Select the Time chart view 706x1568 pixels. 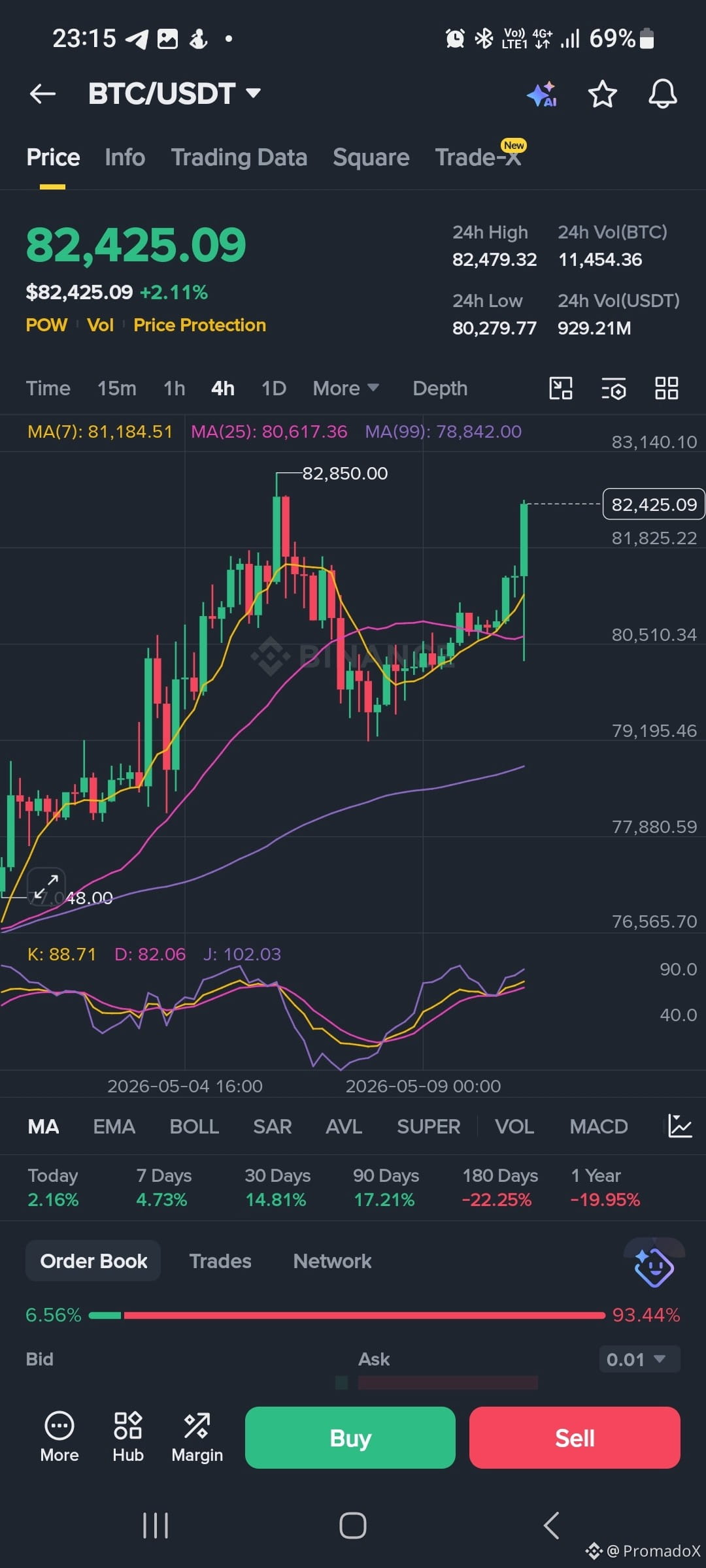(48, 388)
